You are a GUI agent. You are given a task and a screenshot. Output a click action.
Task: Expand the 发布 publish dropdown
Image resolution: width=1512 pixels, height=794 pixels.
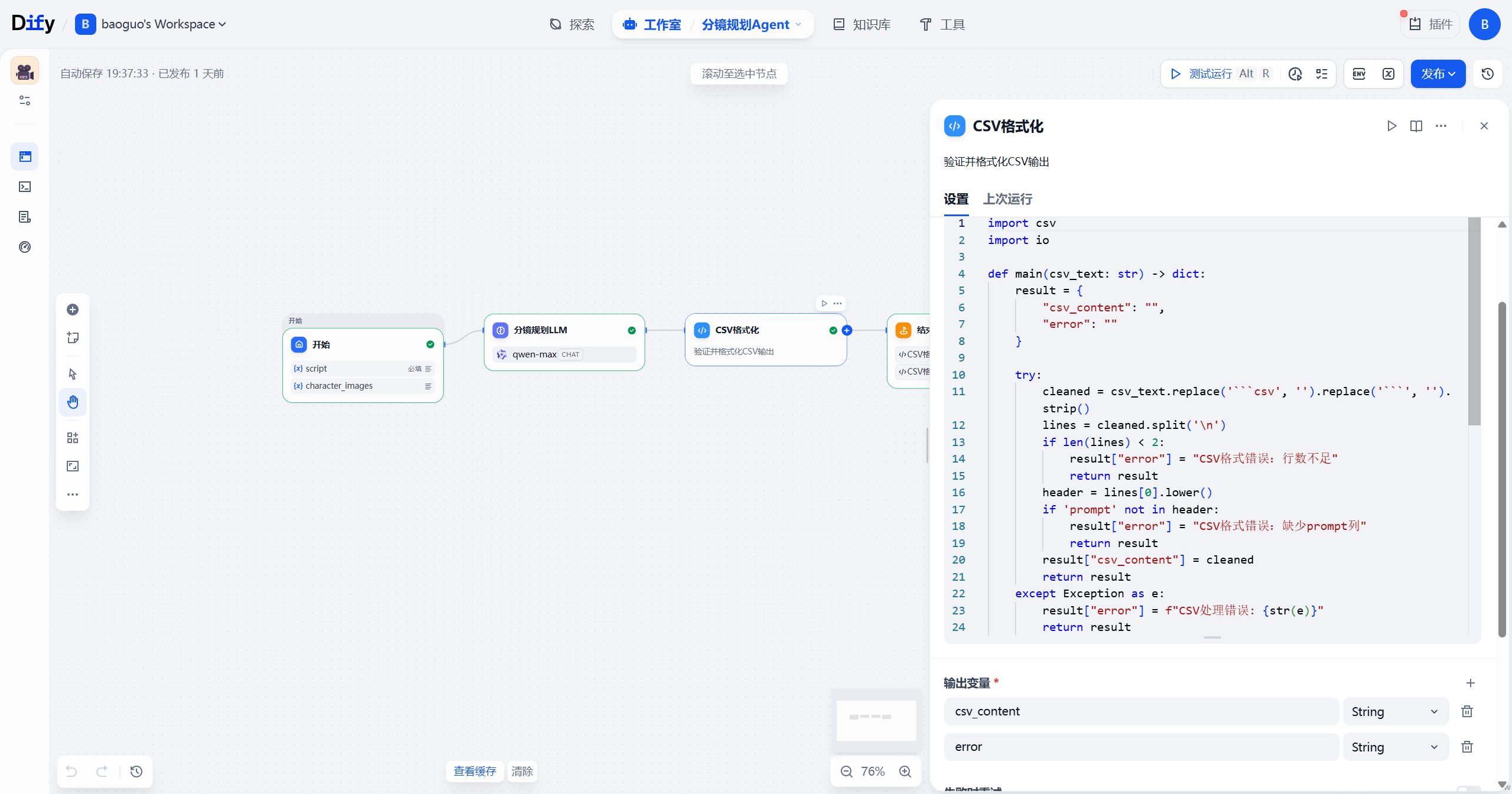tap(1438, 74)
